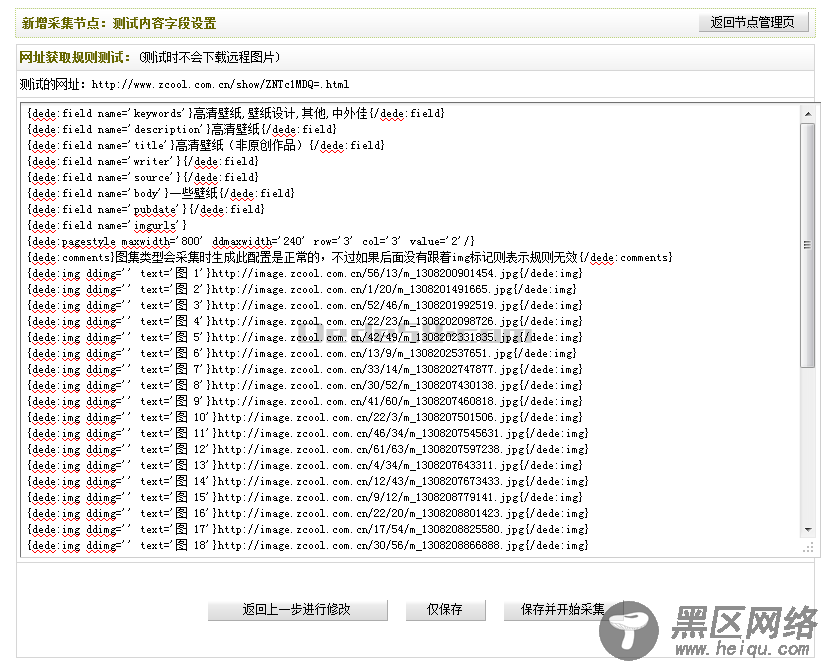
Task: Click the textarea scrollbar down arrow
Action: coord(808,531)
